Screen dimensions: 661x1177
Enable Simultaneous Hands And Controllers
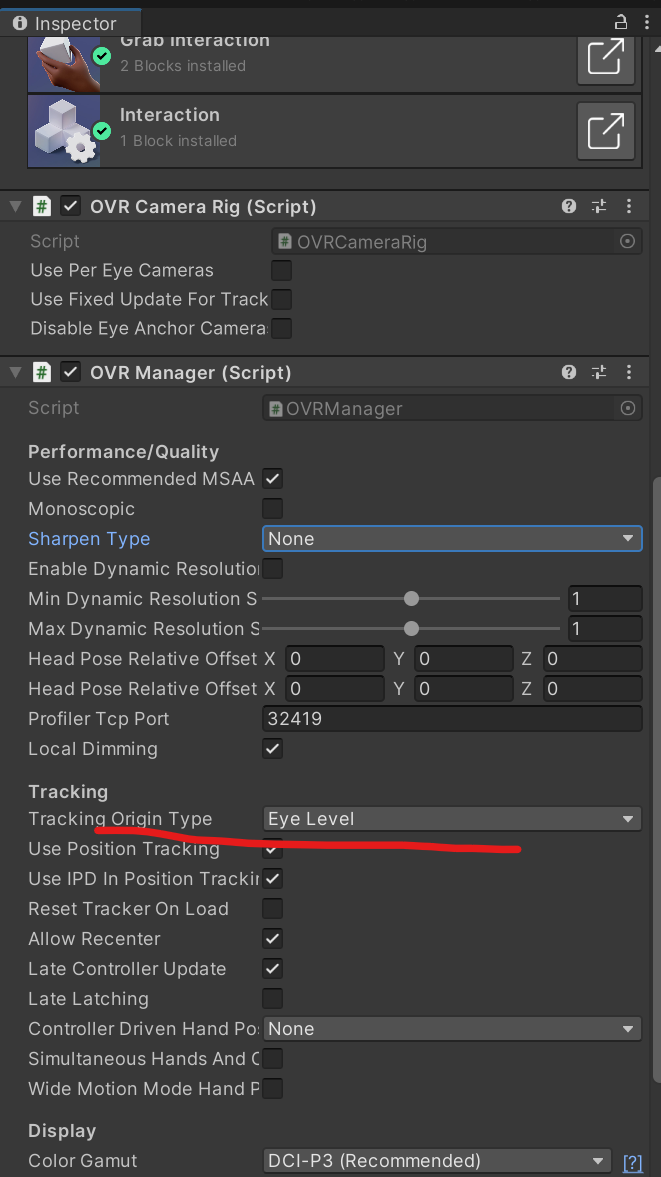pyautogui.click(x=272, y=1058)
